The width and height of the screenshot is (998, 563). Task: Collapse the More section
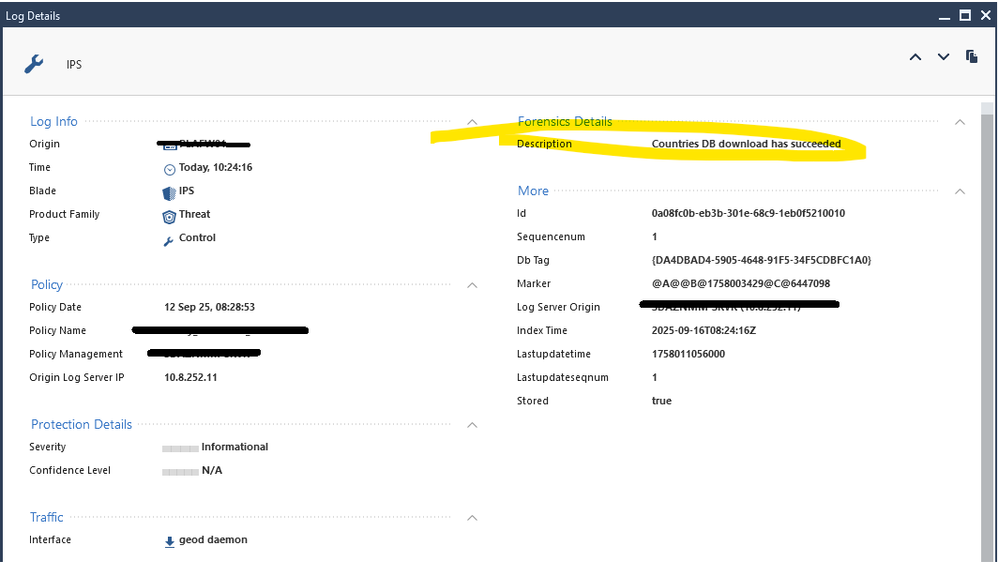click(x=960, y=191)
